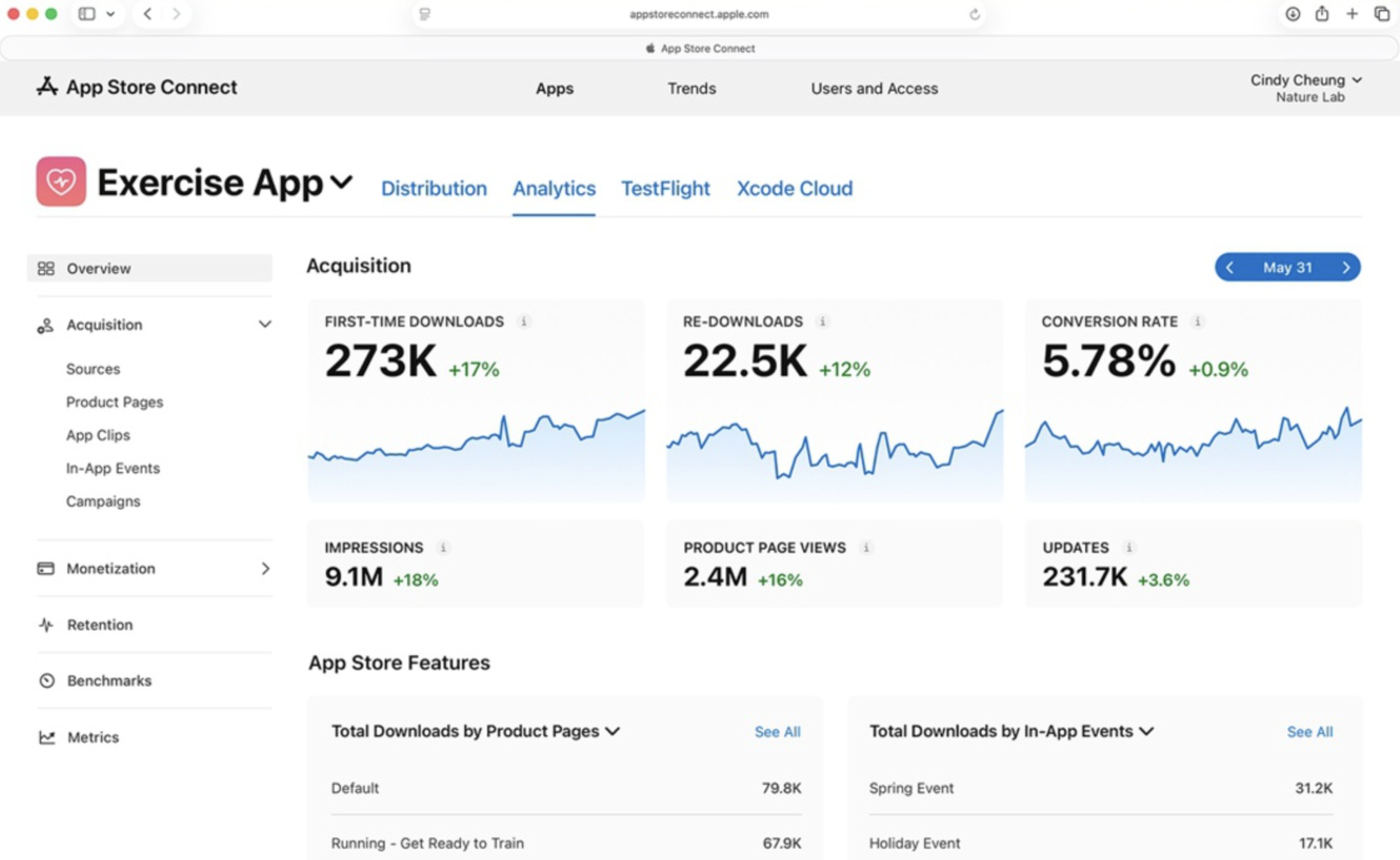This screenshot has width=1400, height=860.
Task: Click the Re-Downloads trend chart
Action: coord(834,452)
